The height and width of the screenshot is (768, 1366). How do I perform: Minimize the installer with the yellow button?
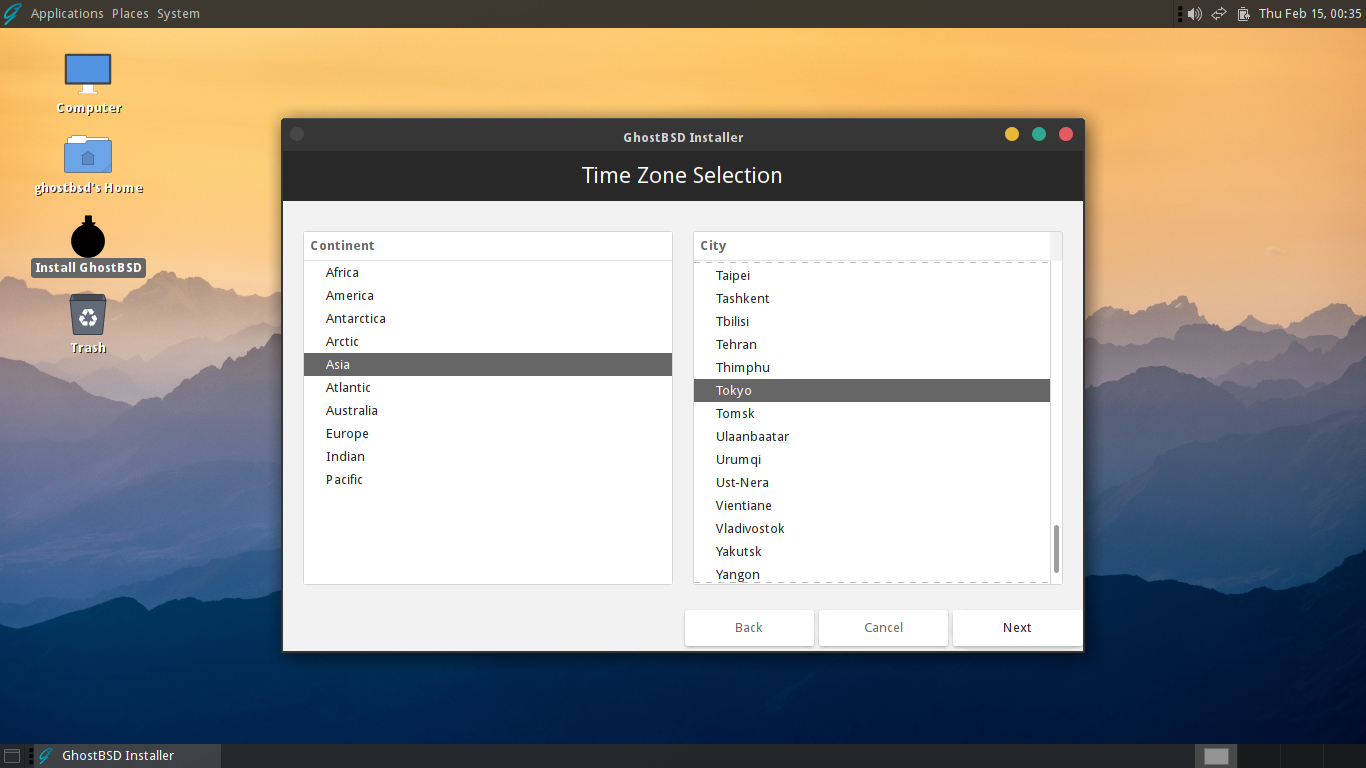click(x=1012, y=134)
